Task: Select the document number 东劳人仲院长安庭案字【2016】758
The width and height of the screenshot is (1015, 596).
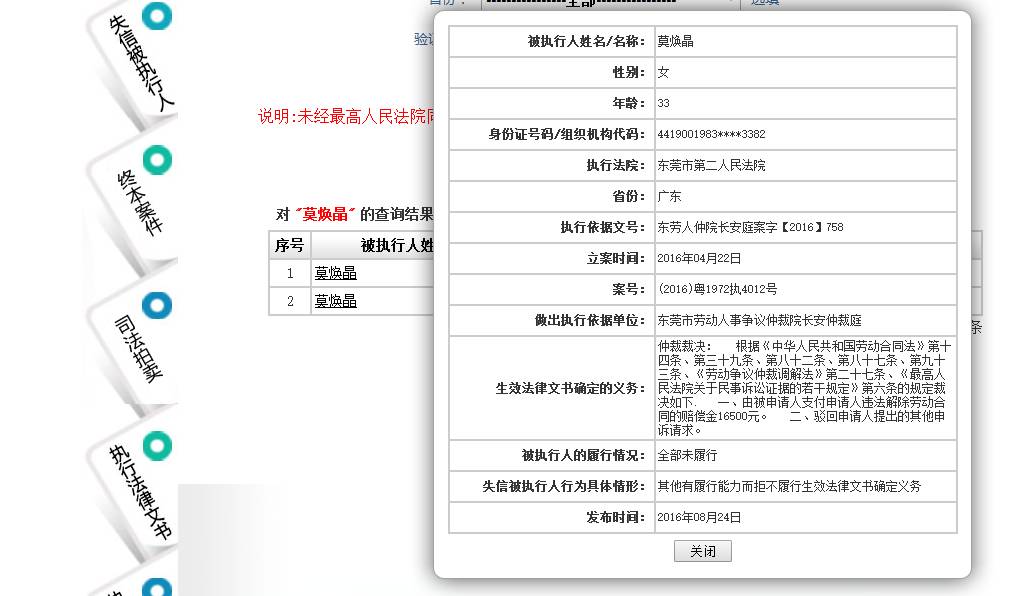Action: pyautogui.click(x=750, y=227)
